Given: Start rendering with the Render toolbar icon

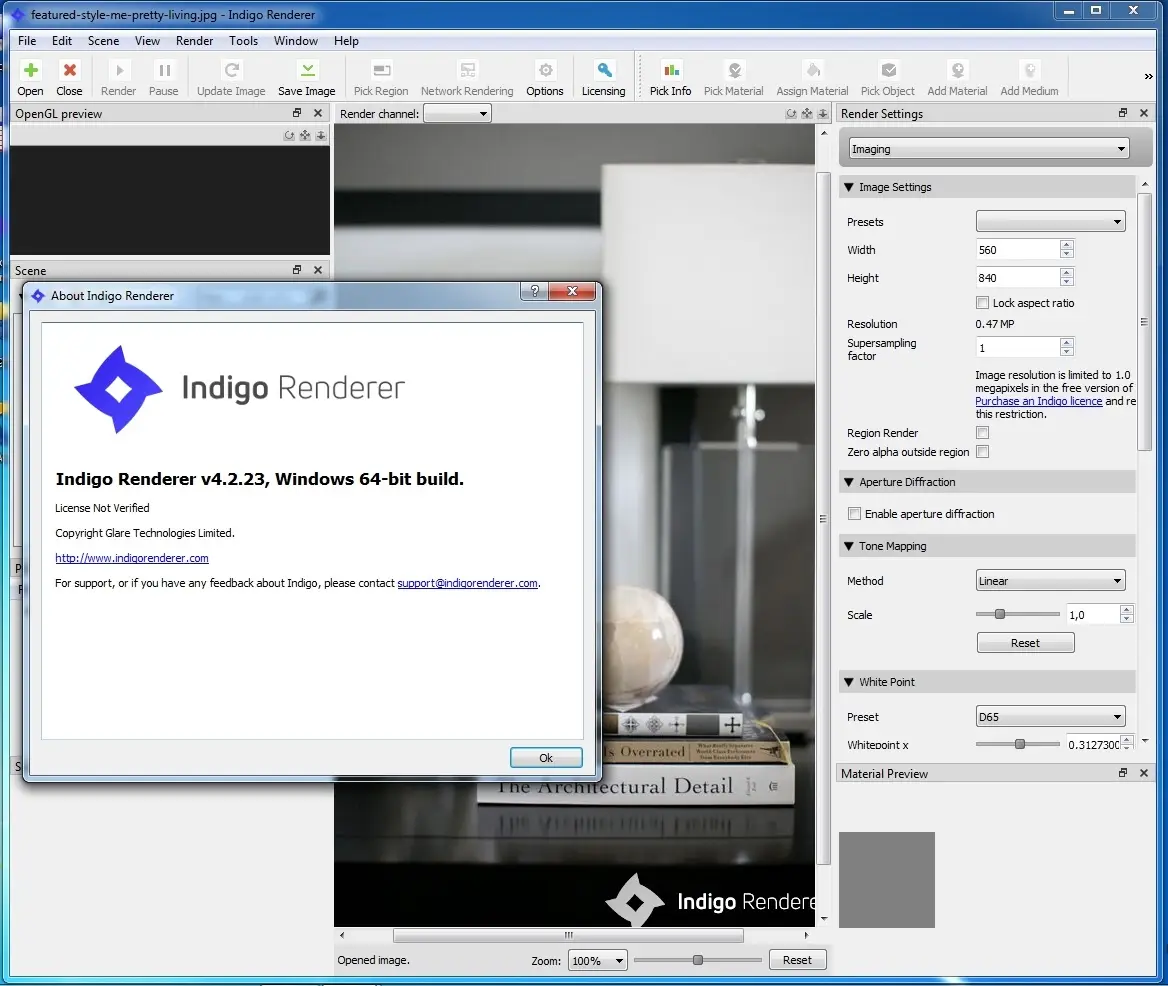Looking at the screenshot, I should 118,78.
